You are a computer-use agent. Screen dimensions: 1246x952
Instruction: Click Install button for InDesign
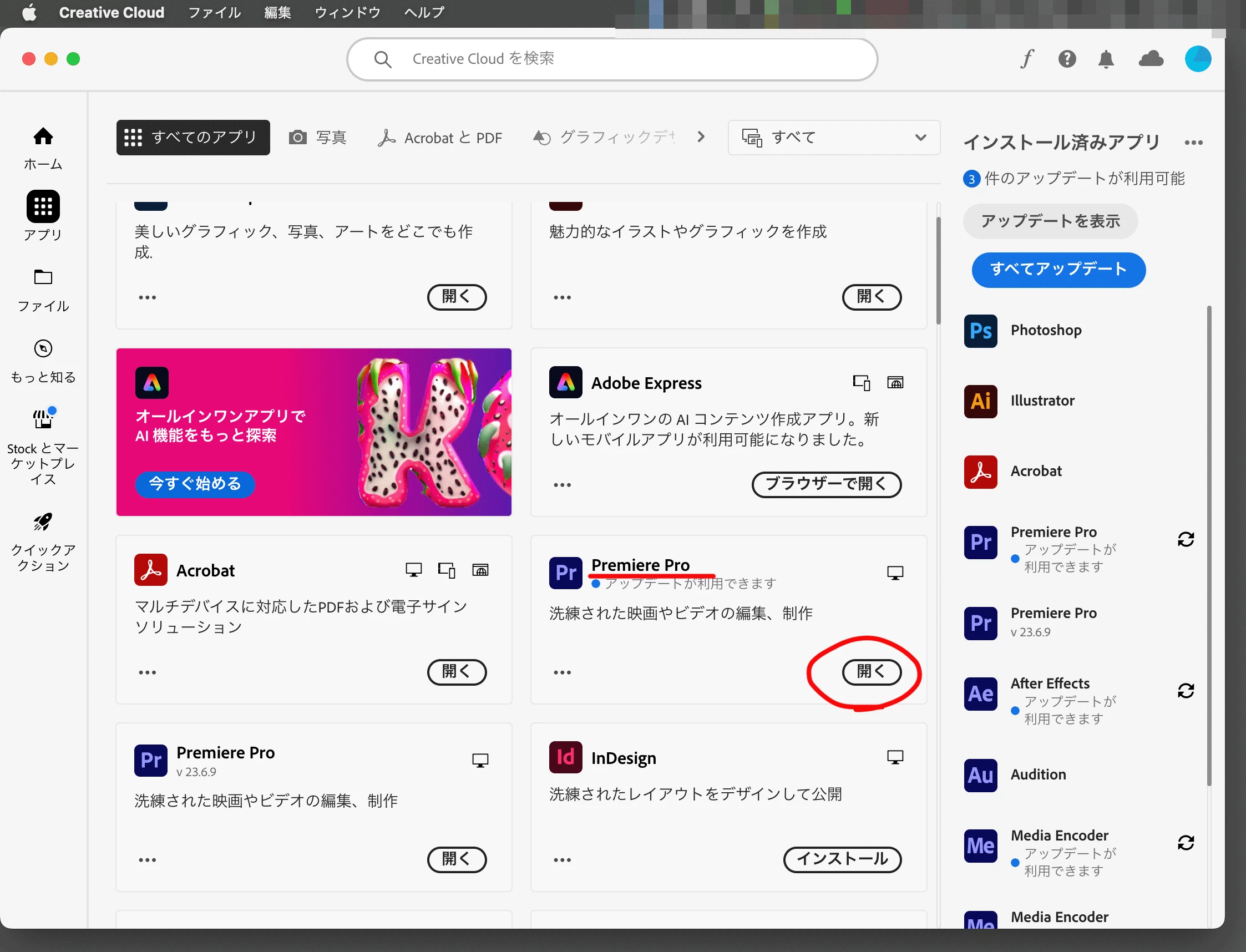(x=842, y=859)
